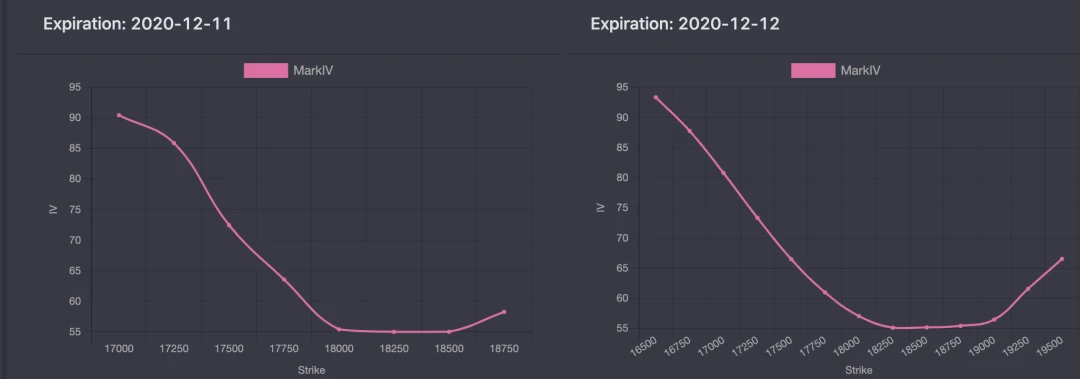Click the 18250 strike data point, left chart

coord(394,331)
